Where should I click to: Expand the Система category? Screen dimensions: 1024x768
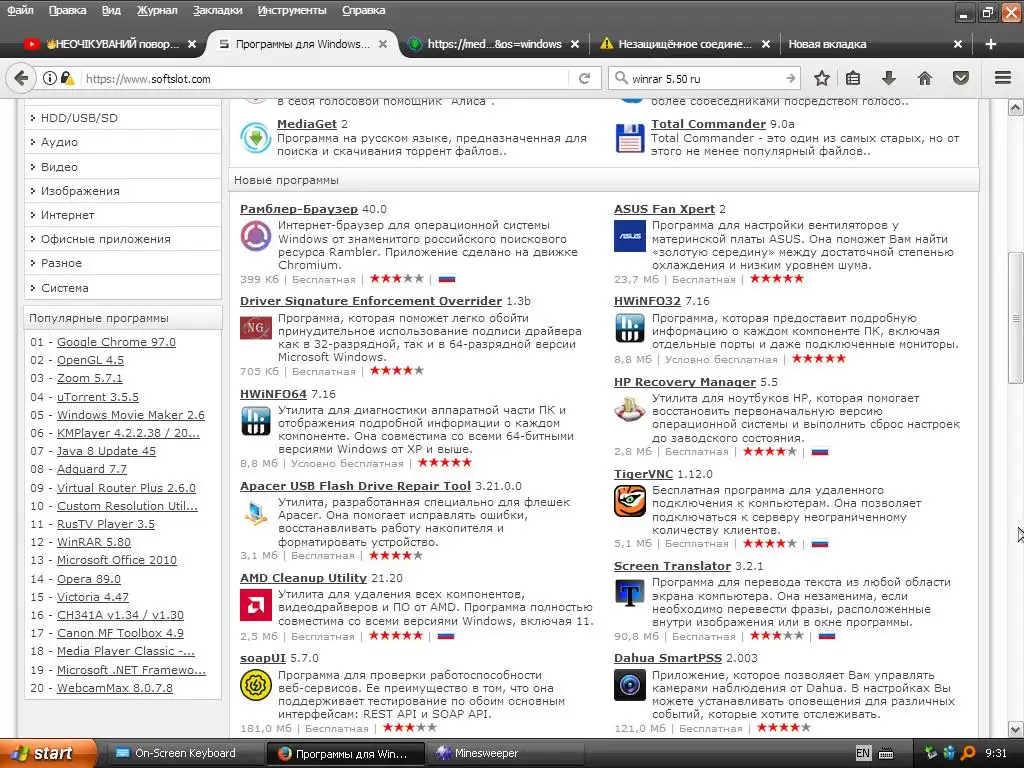click(123, 288)
